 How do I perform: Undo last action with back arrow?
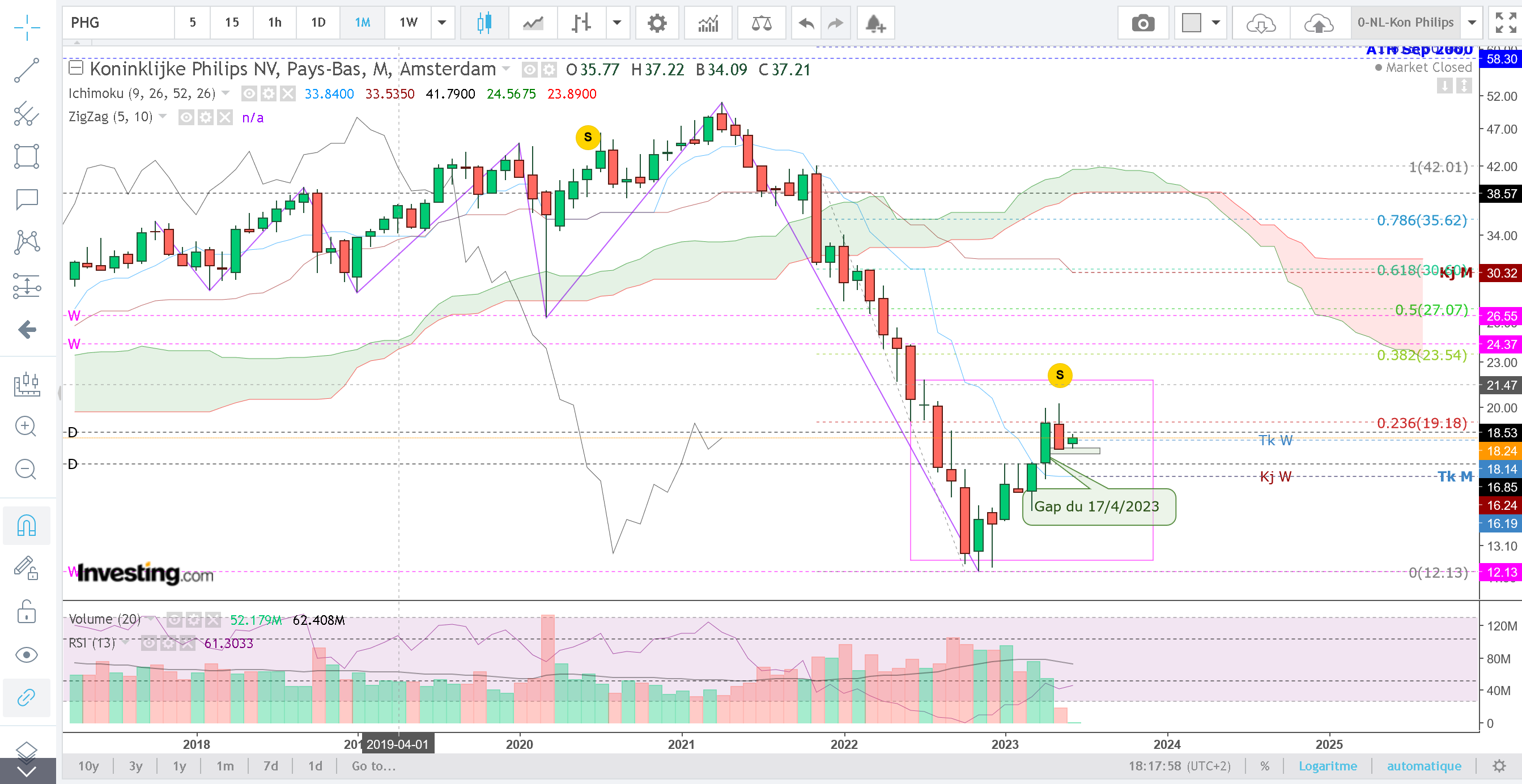coord(806,24)
